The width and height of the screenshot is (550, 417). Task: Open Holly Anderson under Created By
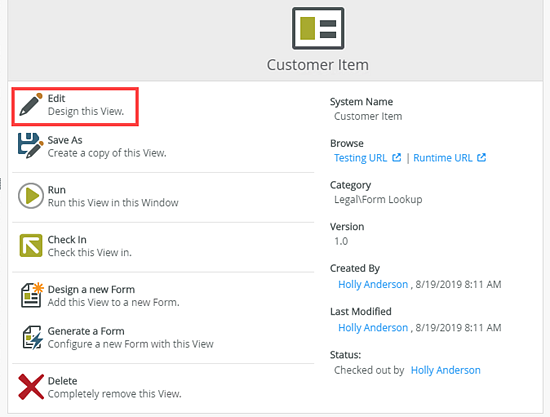(373, 284)
